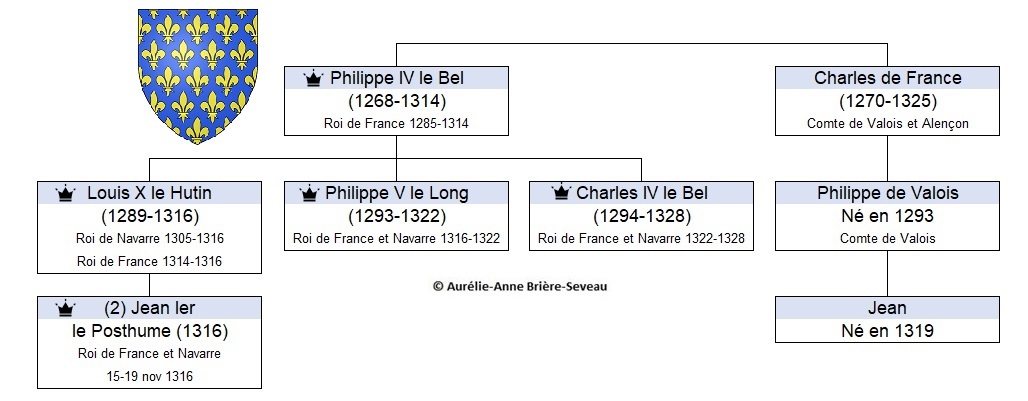Select the Philippe V le Long box title
The image size is (1028, 401).
coord(396,193)
